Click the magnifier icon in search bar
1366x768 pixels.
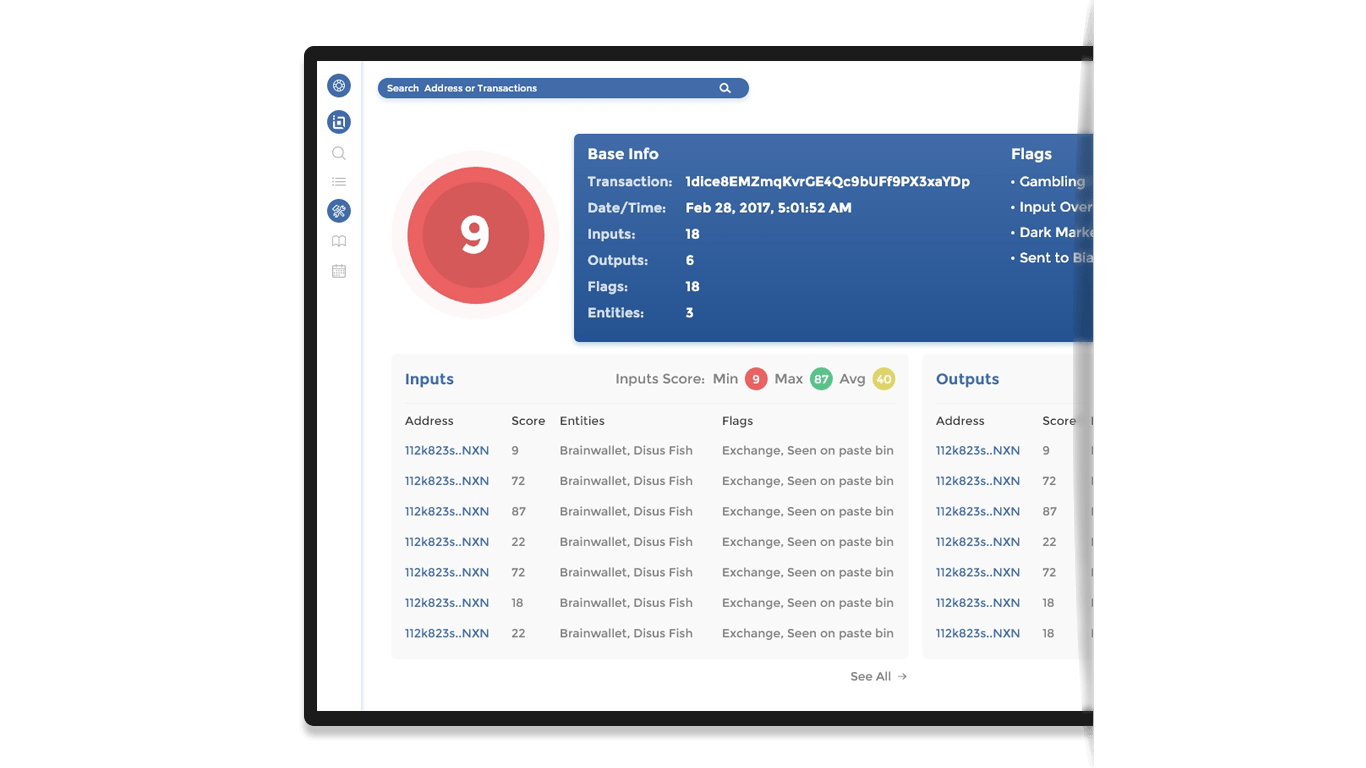coord(725,88)
